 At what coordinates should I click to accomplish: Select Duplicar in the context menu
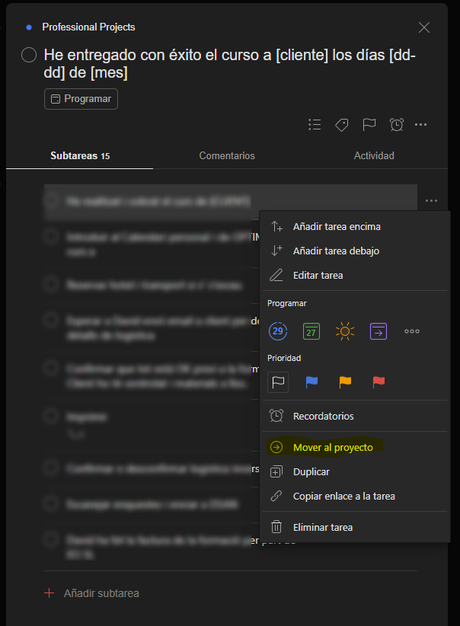(355, 471)
